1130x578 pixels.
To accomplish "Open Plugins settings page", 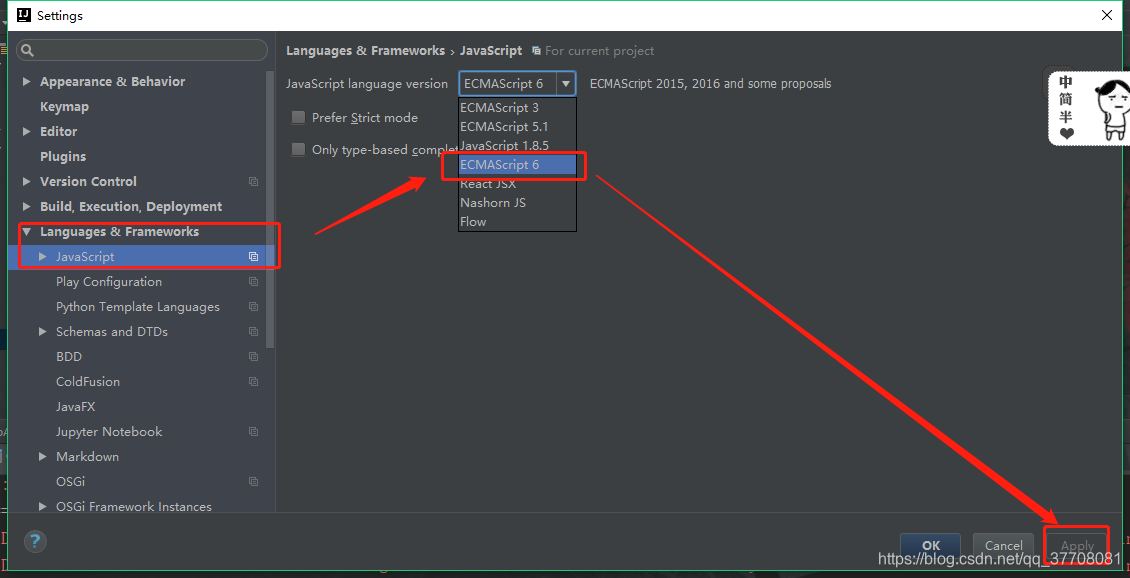I will coord(63,156).
